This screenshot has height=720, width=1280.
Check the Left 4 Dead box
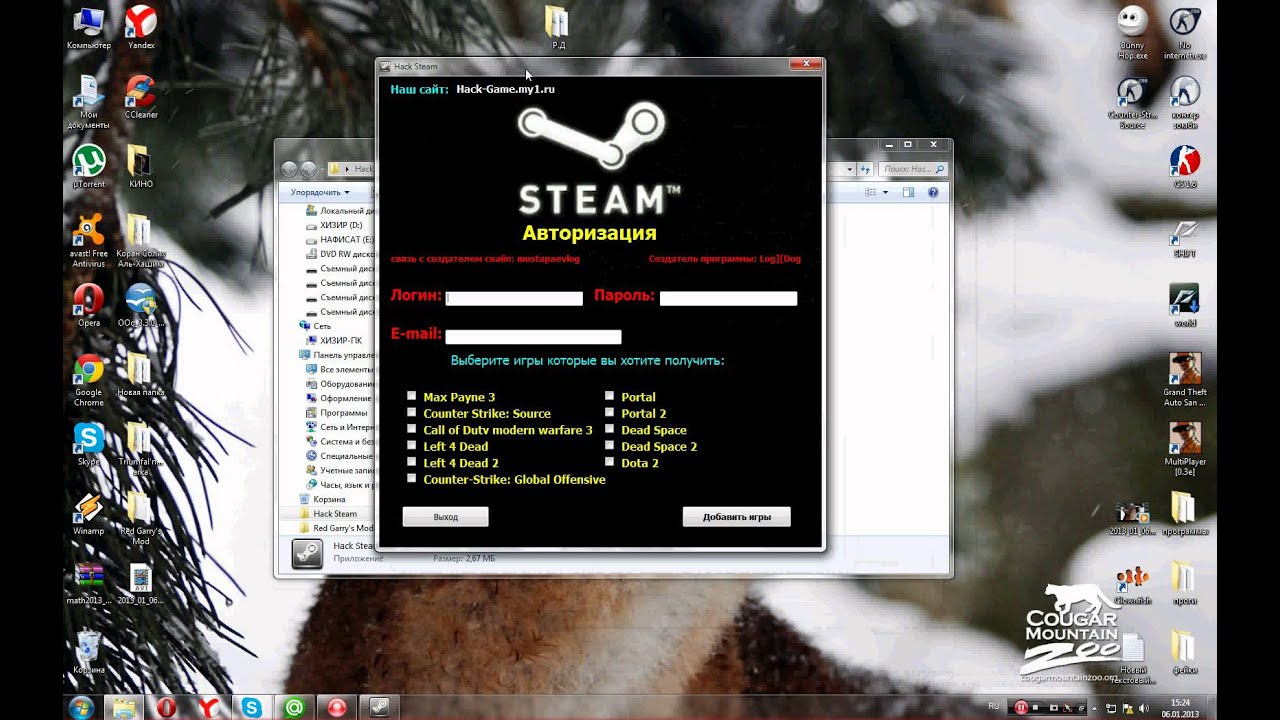[x=411, y=445]
